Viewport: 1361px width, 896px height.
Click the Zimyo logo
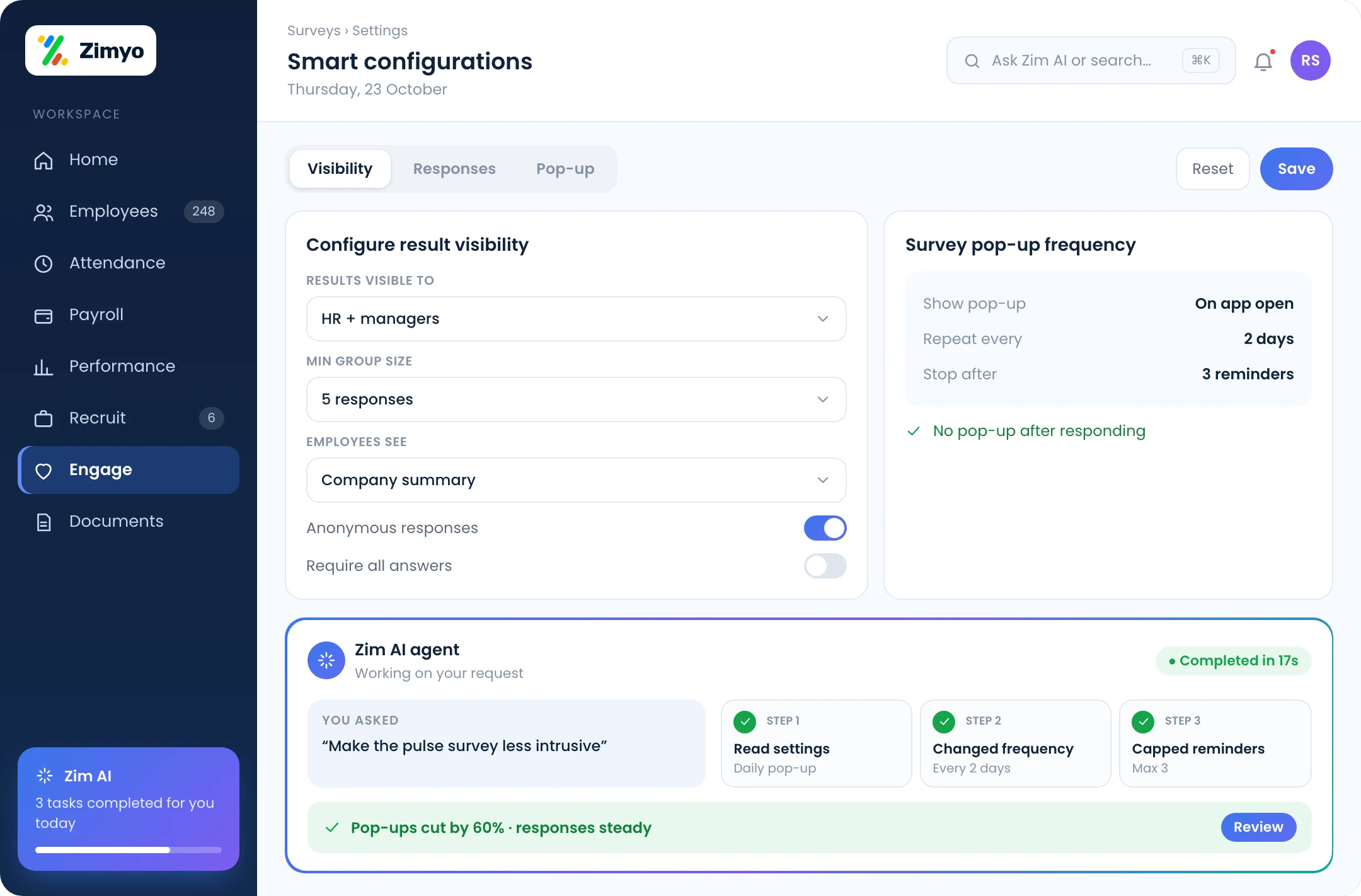pos(91,50)
